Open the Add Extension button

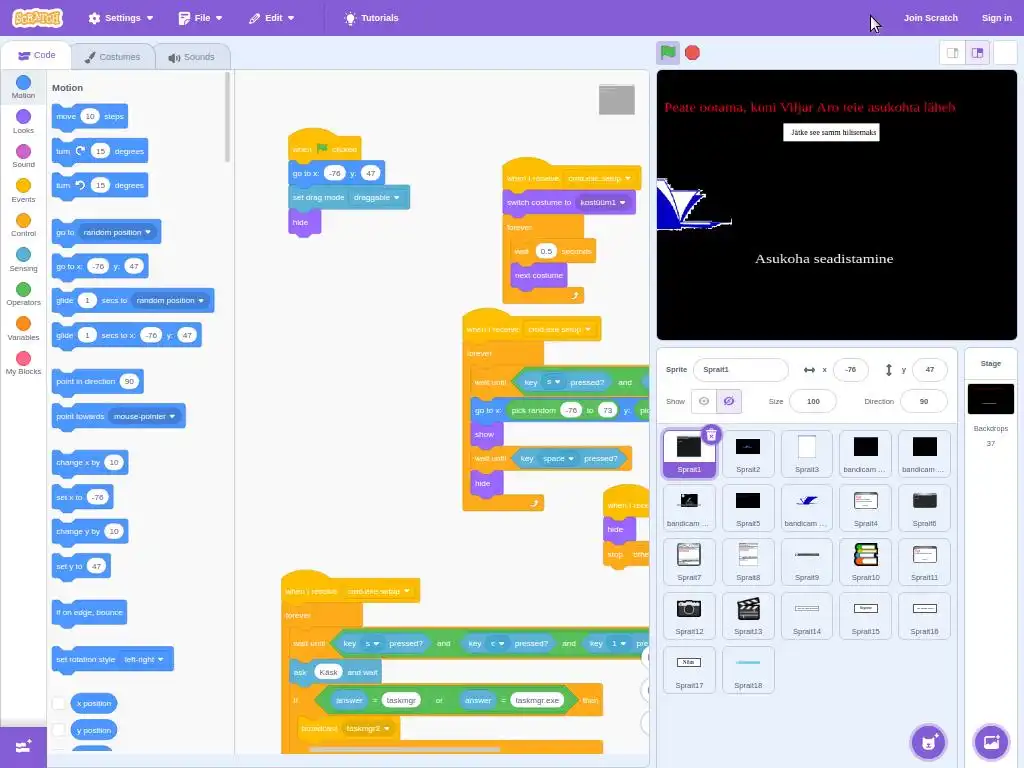tap(24, 746)
